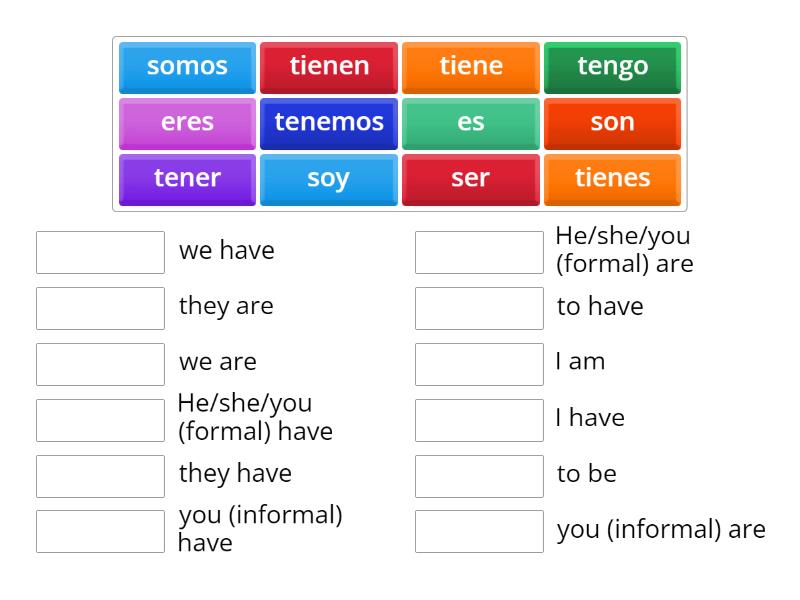Screen dimensions: 800x600
Task: Select the "tienen" word tile
Action: tap(328, 66)
